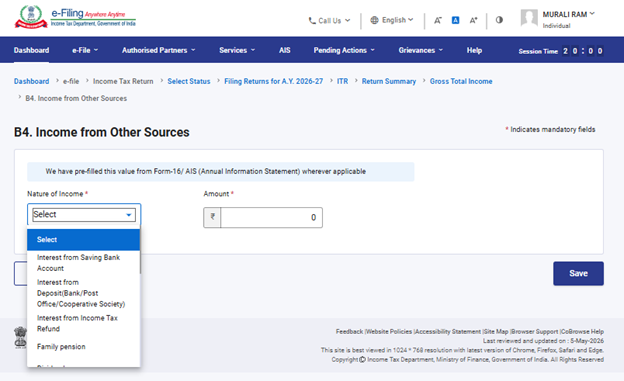Expand the MURALI RAM account menu
Viewport: 624px width, 381px height.
coord(569,15)
